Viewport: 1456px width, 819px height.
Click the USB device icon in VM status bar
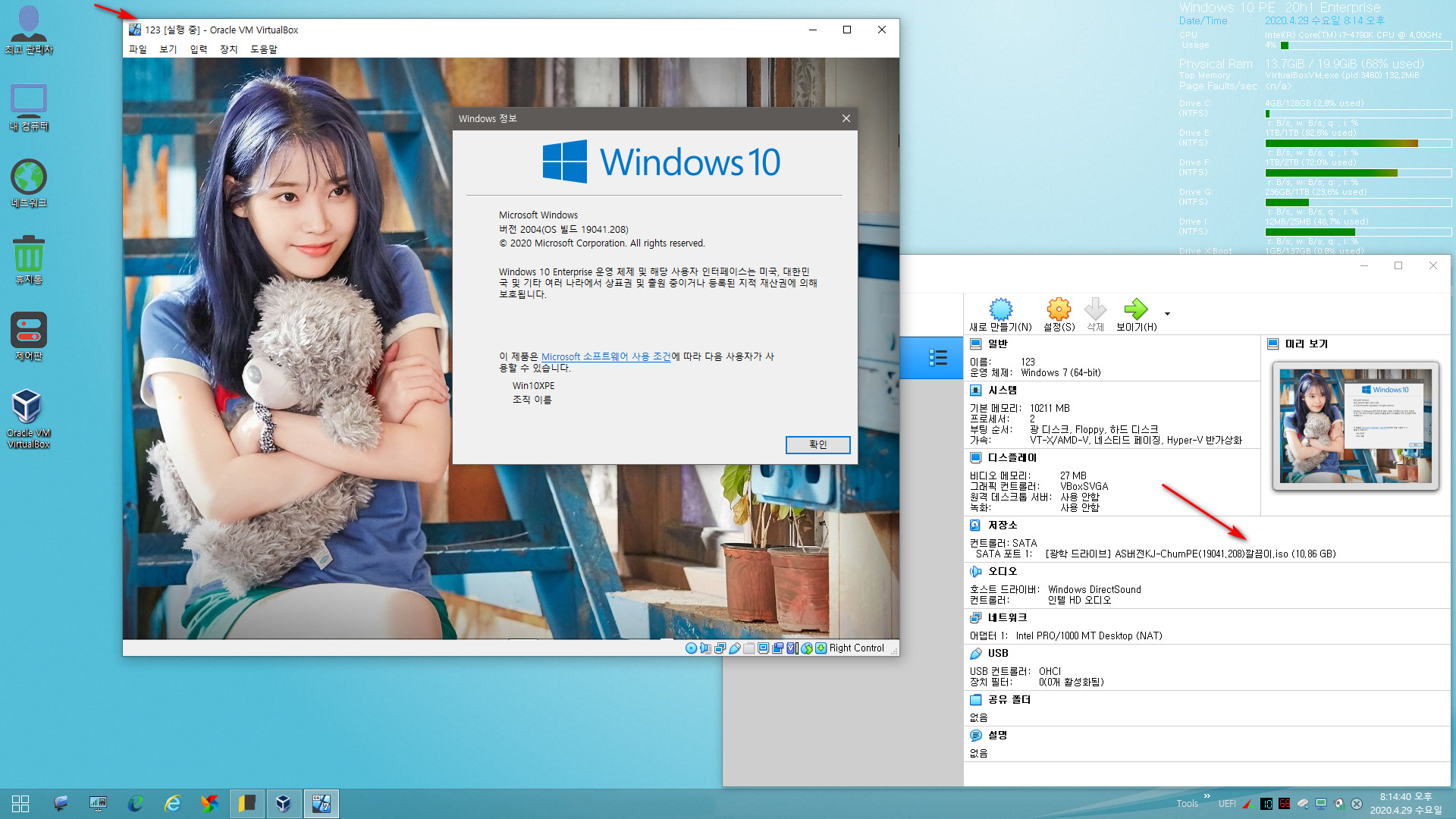point(734,648)
